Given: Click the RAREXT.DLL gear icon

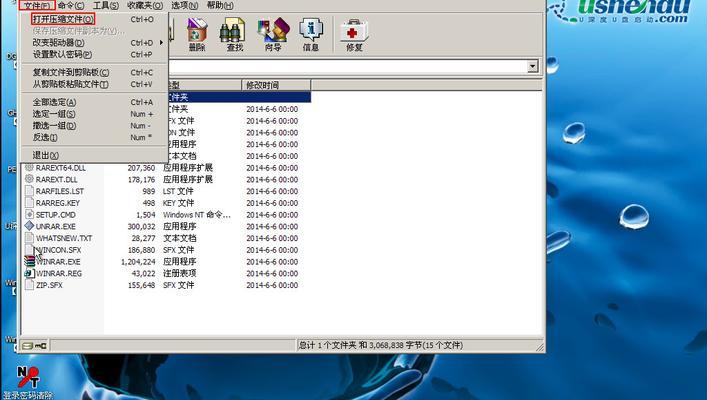Looking at the screenshot, I should coord(29,179).
